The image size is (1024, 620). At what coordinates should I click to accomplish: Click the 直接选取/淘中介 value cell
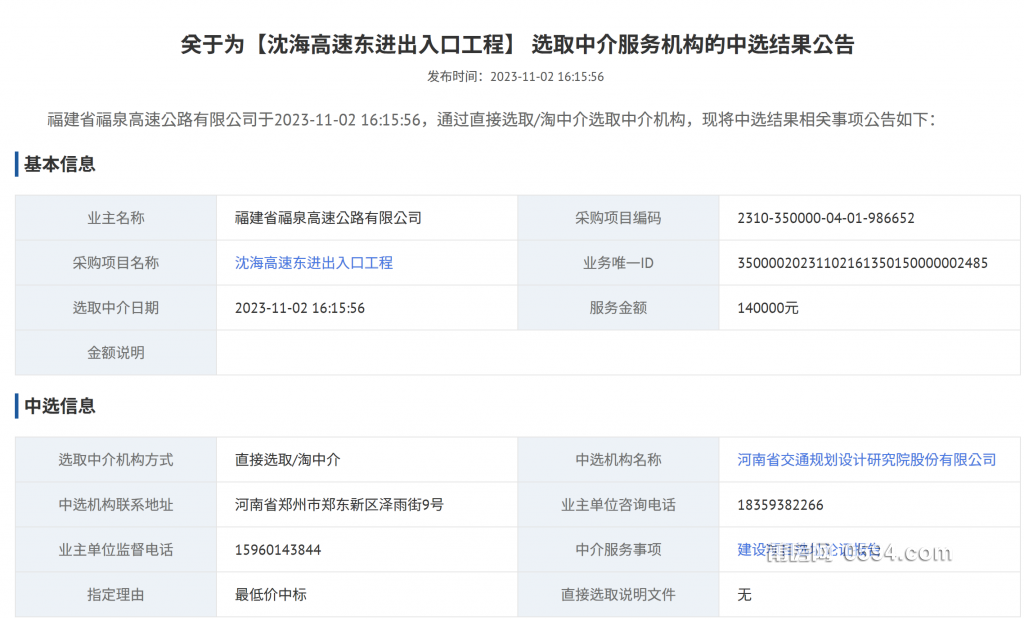tap(367, 460)
